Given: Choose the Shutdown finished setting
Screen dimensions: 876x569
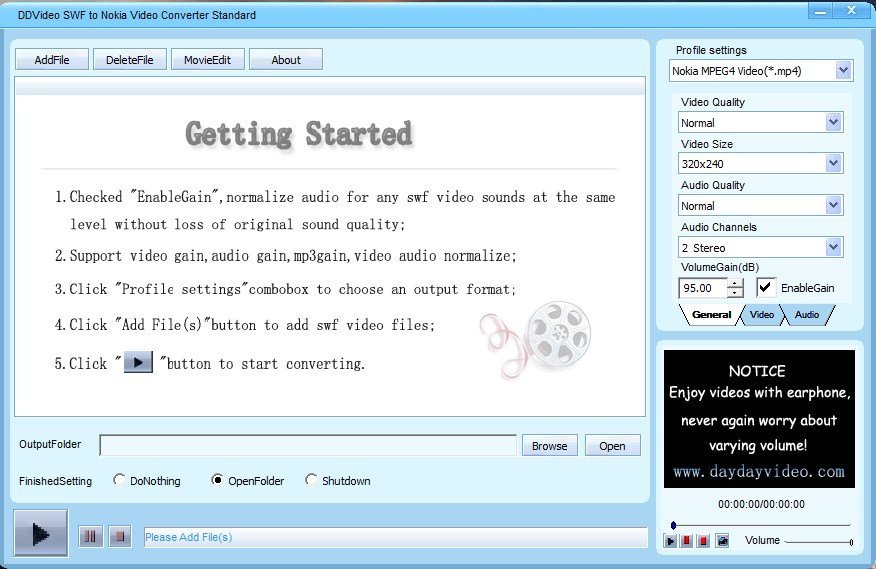Looking at the screenshot, I should (311, 480).
